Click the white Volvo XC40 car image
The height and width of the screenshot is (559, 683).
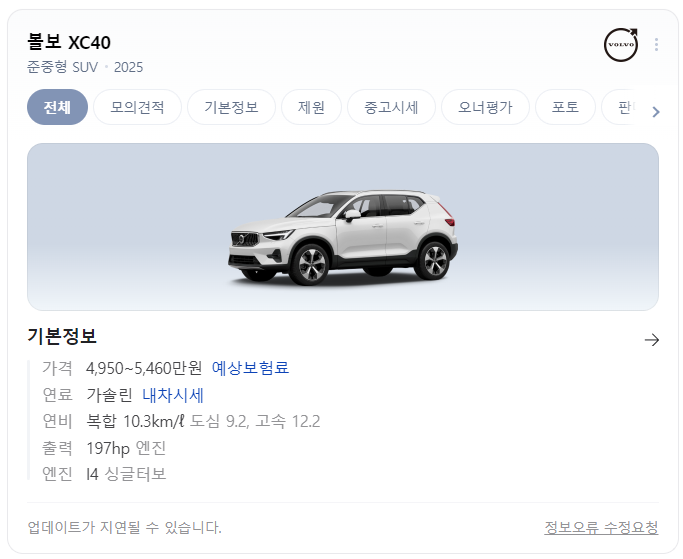pyautogui.click(x=343, y=237)
